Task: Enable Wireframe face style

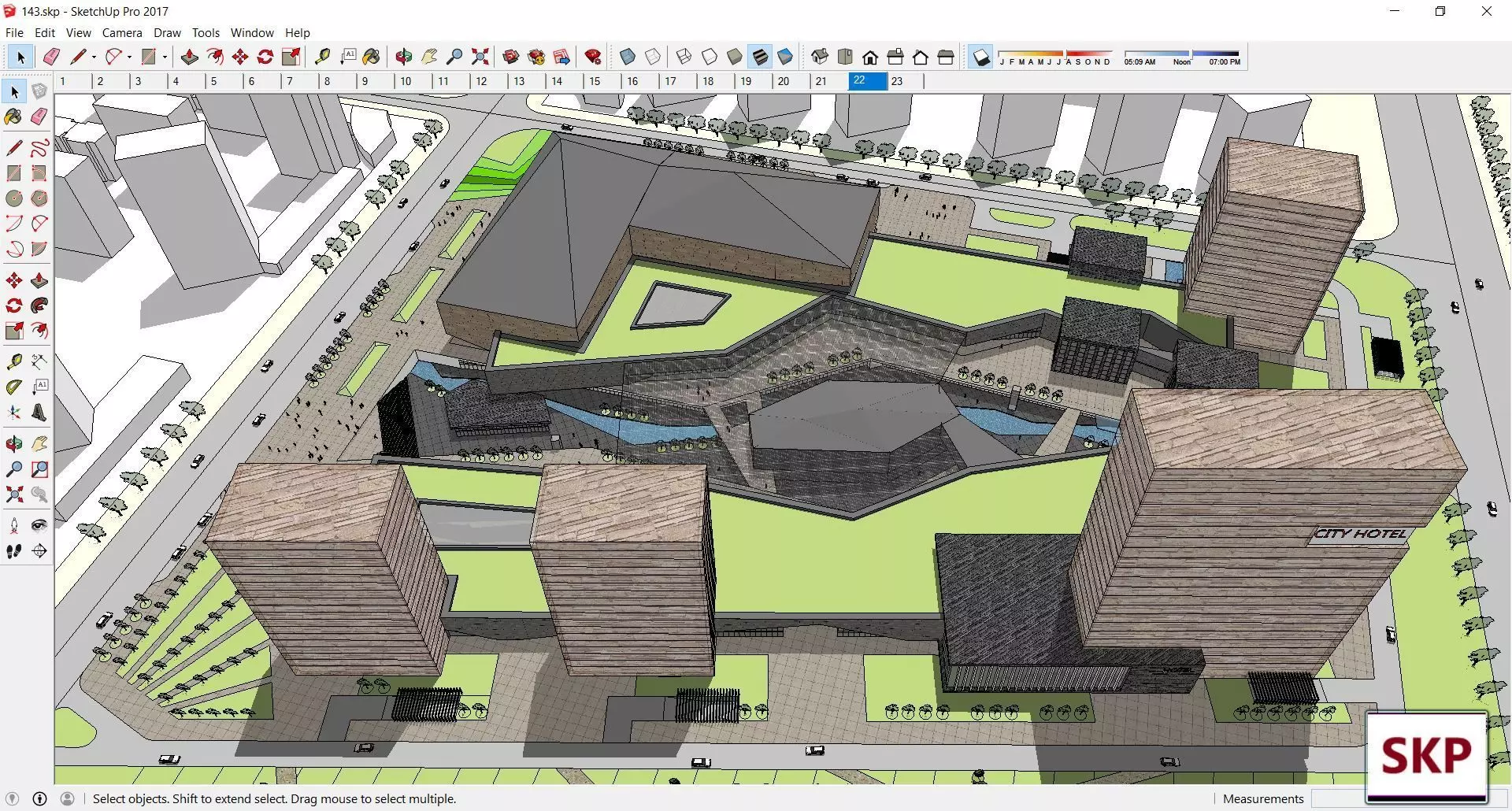Action: click(684, 57)
